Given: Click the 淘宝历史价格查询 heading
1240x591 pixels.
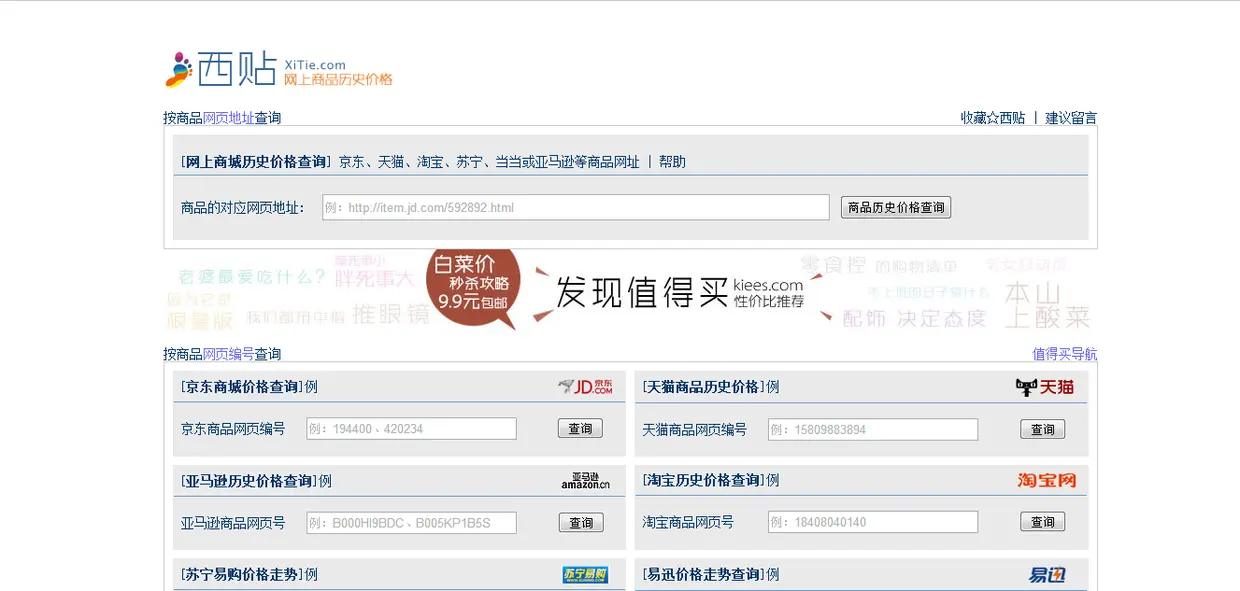Looking at the screenshot, I should click(702, 481).
